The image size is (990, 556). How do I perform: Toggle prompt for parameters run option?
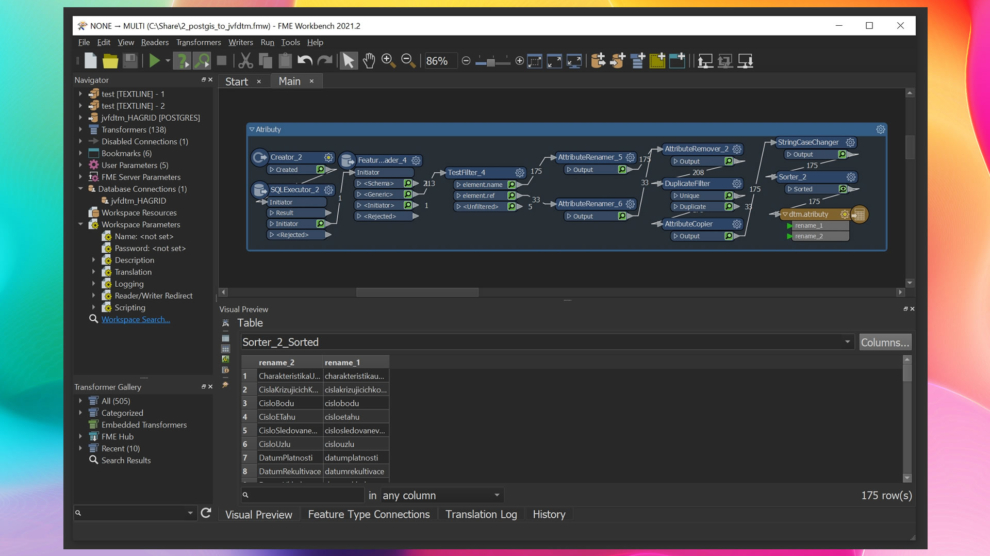182,61
